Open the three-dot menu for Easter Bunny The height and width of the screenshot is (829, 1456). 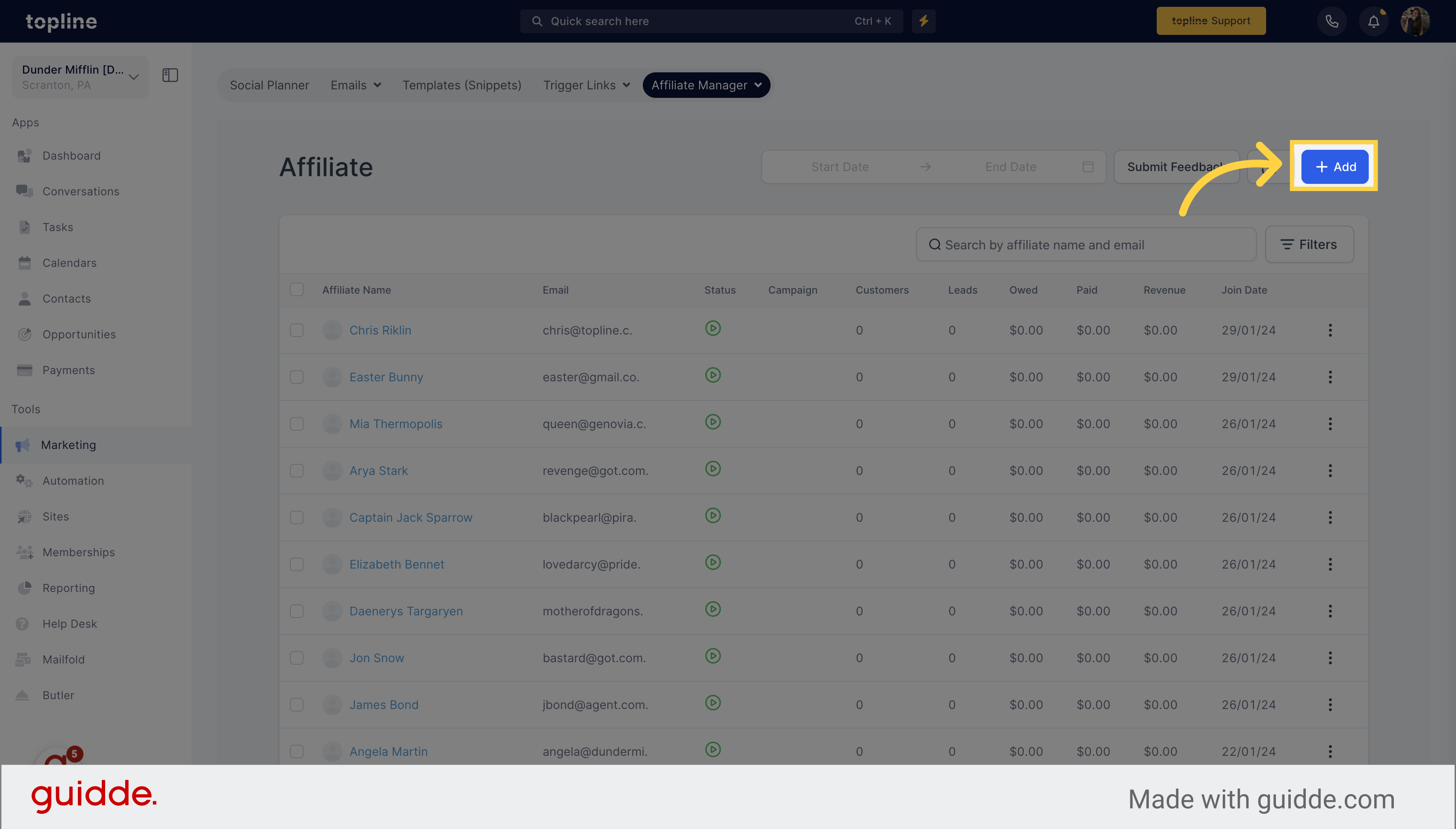[1330, 377]
